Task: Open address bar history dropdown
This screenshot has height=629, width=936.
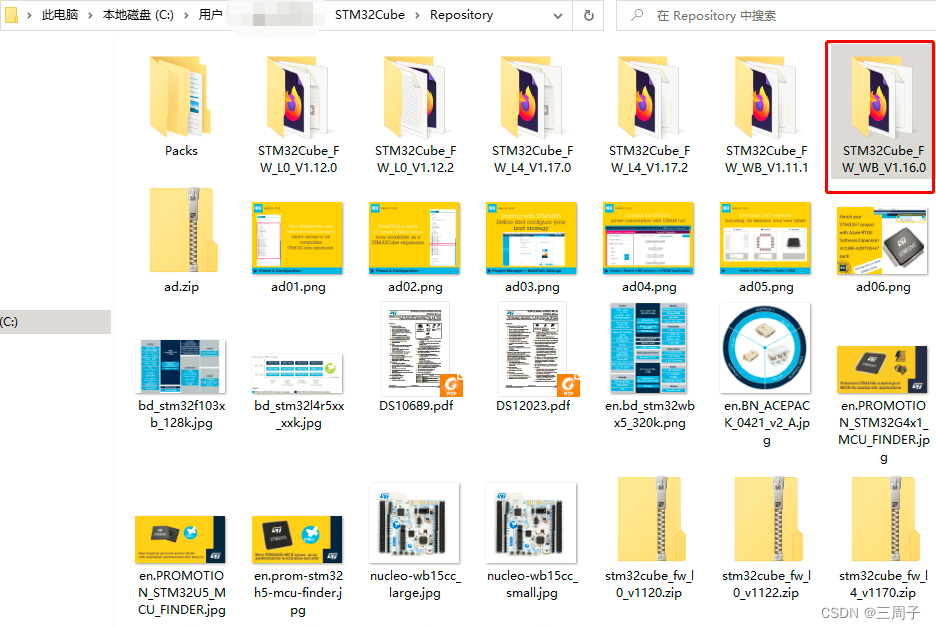Action: tap(558, 16)
